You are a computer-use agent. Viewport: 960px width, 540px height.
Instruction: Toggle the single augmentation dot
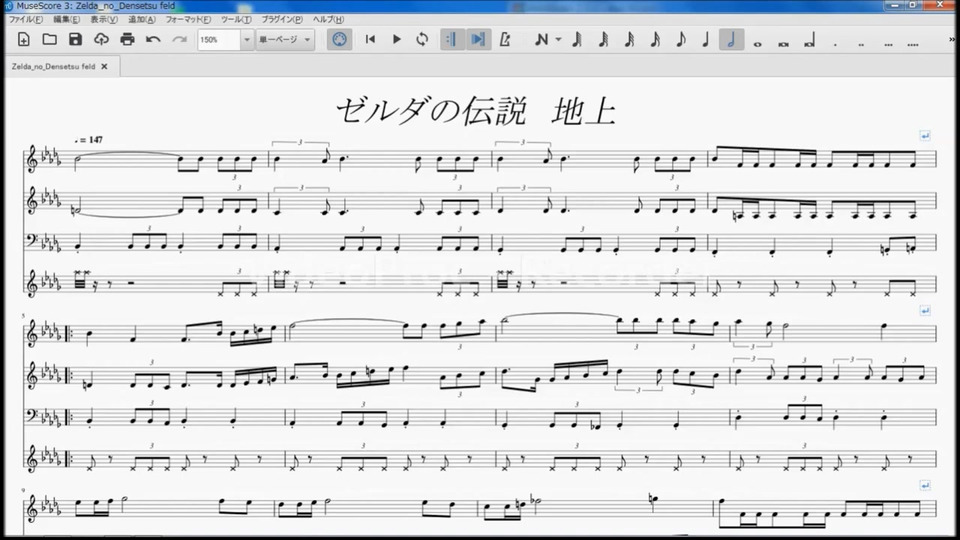(835, 44)
